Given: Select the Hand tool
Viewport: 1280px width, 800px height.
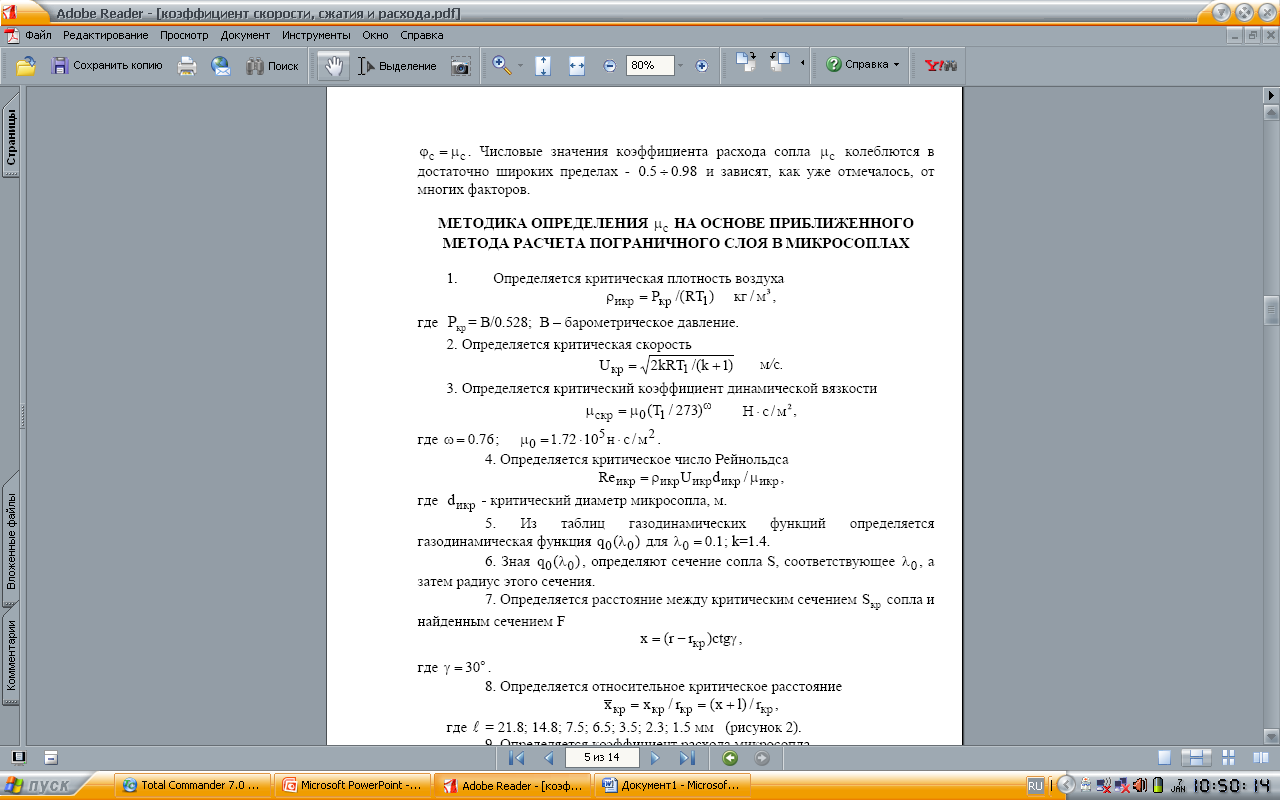Looking at the screenshot, I should pyautogui.click(x=334, y=66).
